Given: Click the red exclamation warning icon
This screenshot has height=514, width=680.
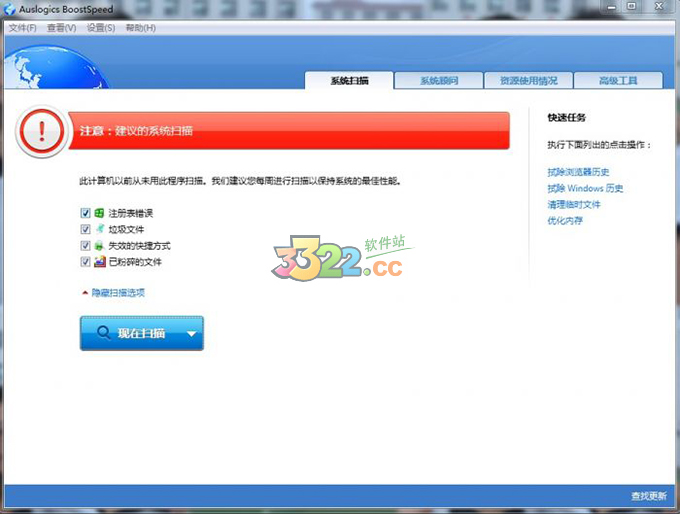Looking at the screenshot, I should (x=42, y=131).
